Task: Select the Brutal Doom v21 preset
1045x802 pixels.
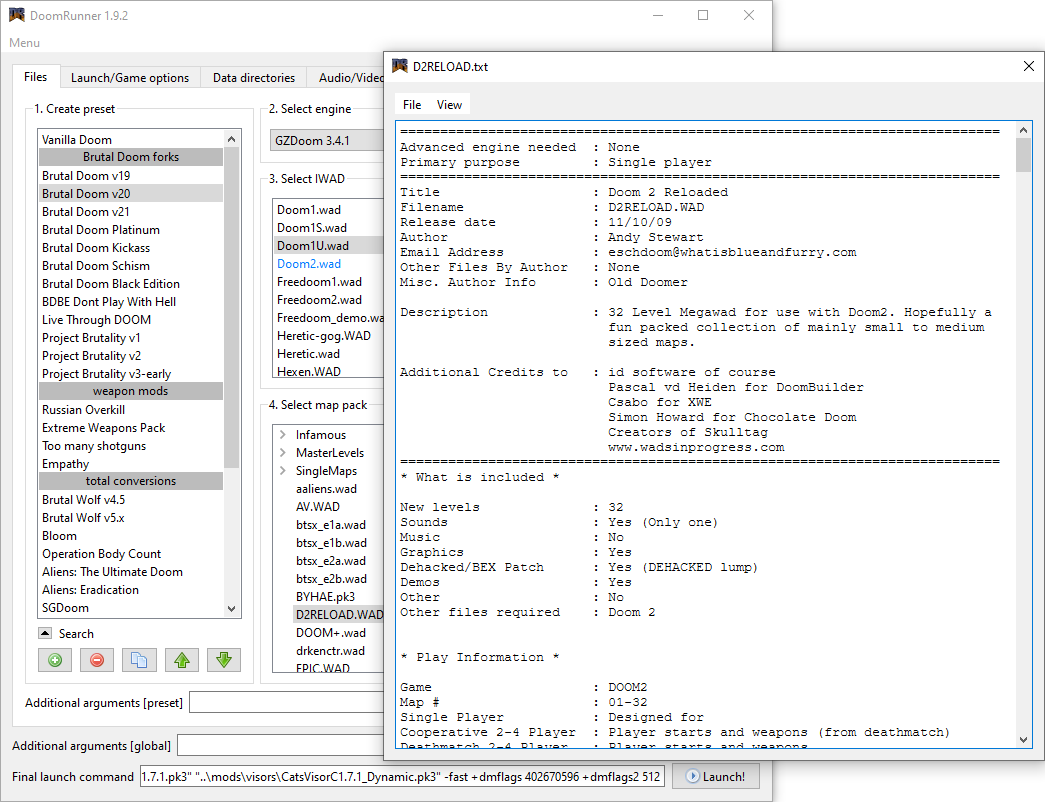Action: [x=131, y=211]
